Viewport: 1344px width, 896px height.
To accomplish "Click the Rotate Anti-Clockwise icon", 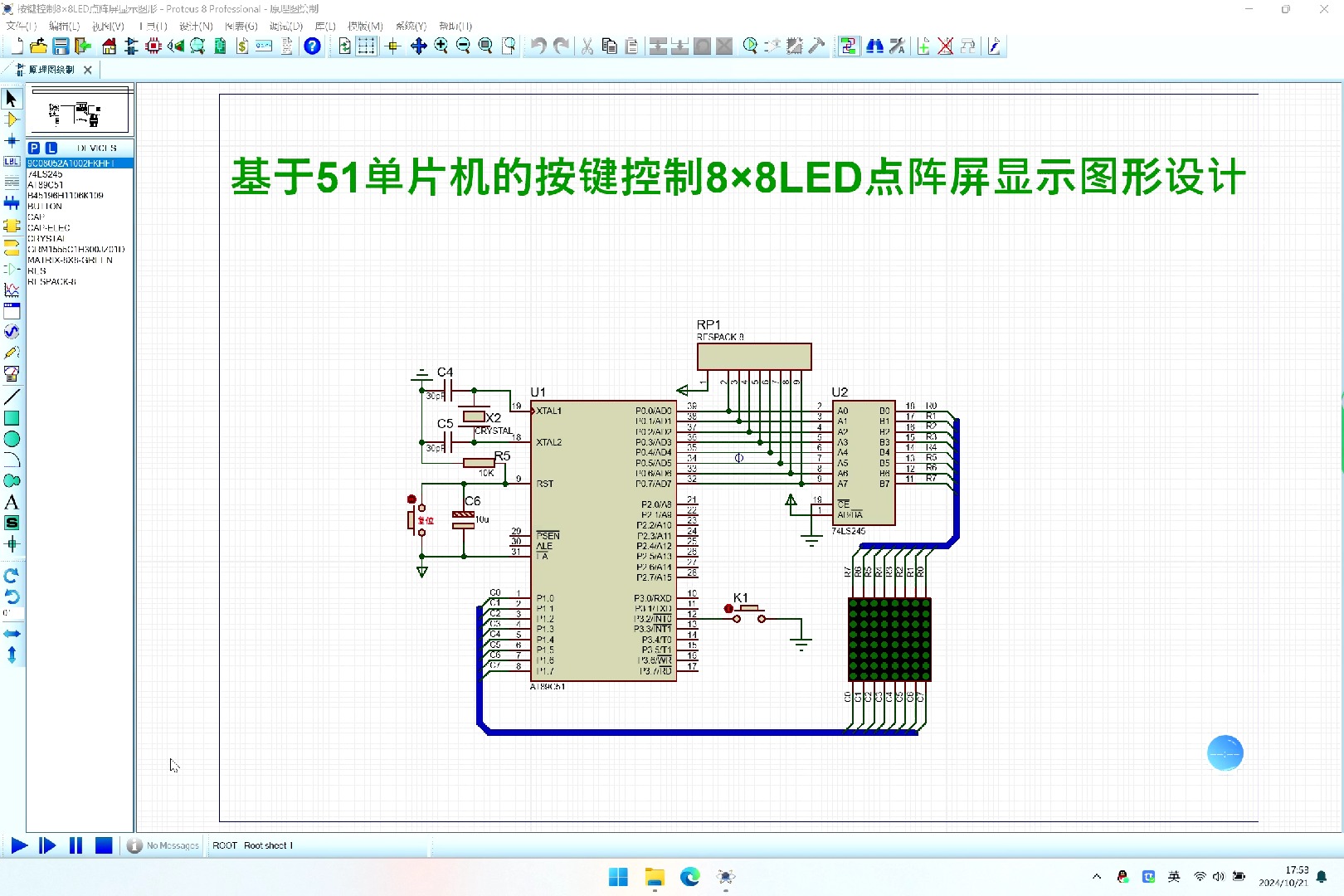I will [x=12, y=597].
